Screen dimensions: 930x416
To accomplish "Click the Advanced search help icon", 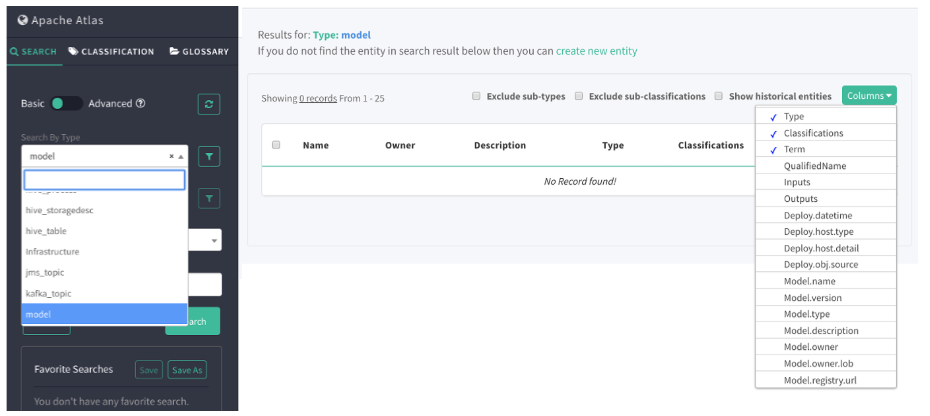I will 141,103.
